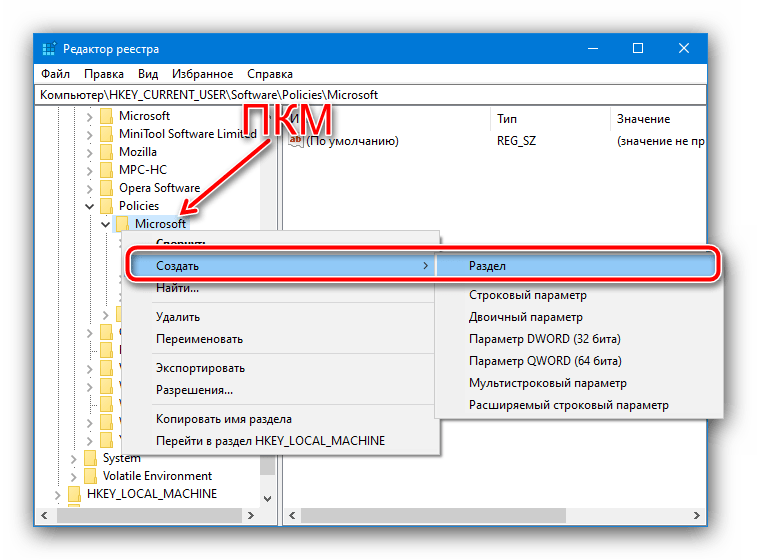Screen dimensions: 757x560
Task: Open the Избранное menu
Action: 202,74
